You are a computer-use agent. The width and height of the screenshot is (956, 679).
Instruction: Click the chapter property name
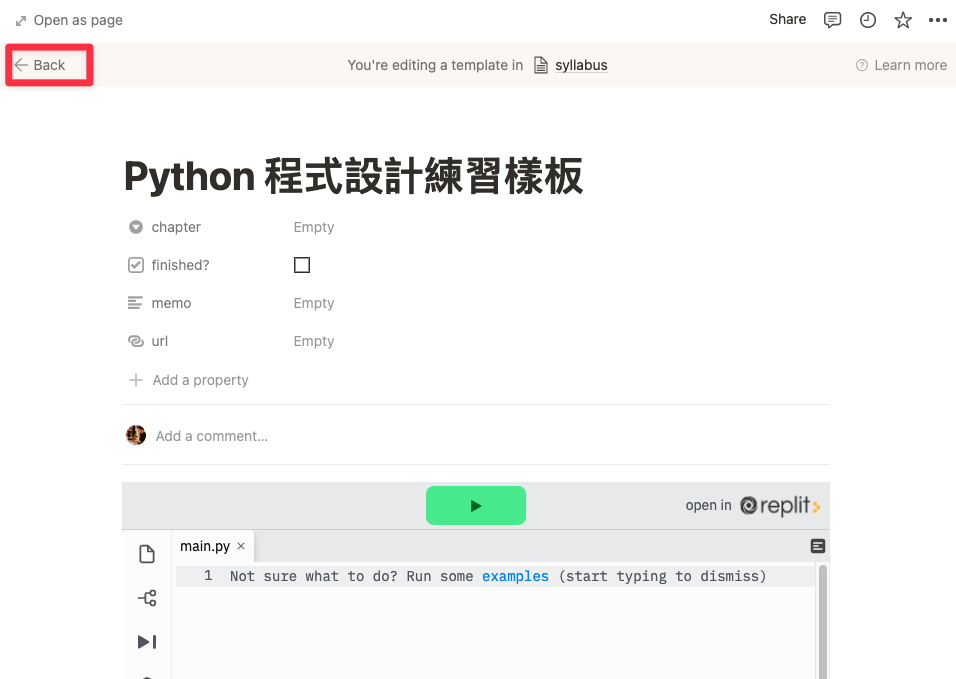(176, 227)
